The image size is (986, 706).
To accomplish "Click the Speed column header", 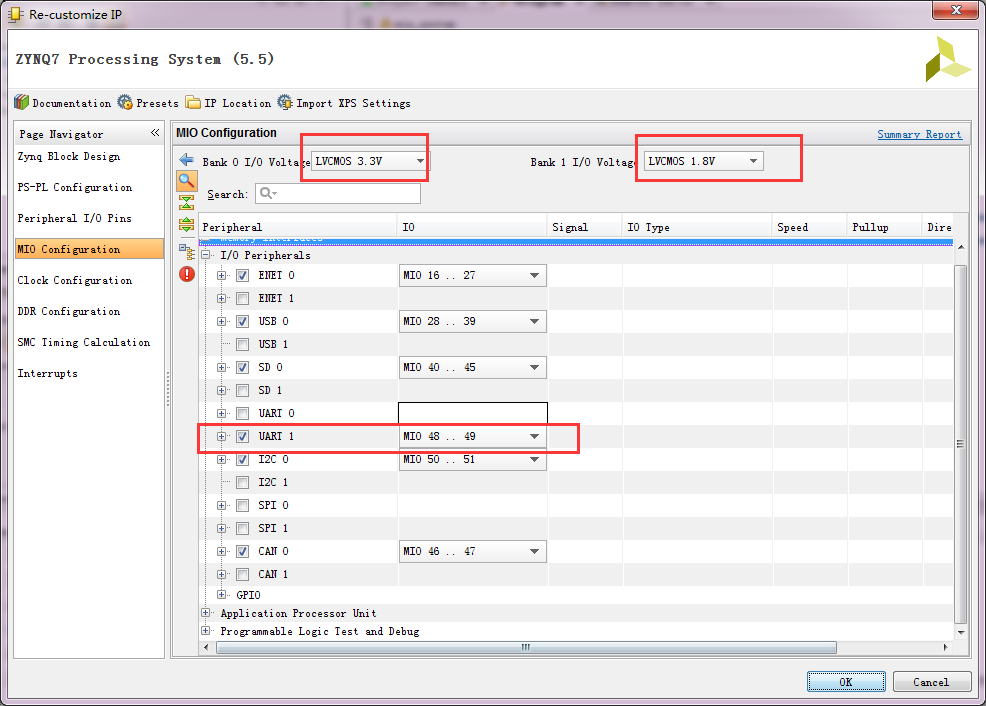I will pyautogui.click(x=809, y=227).
